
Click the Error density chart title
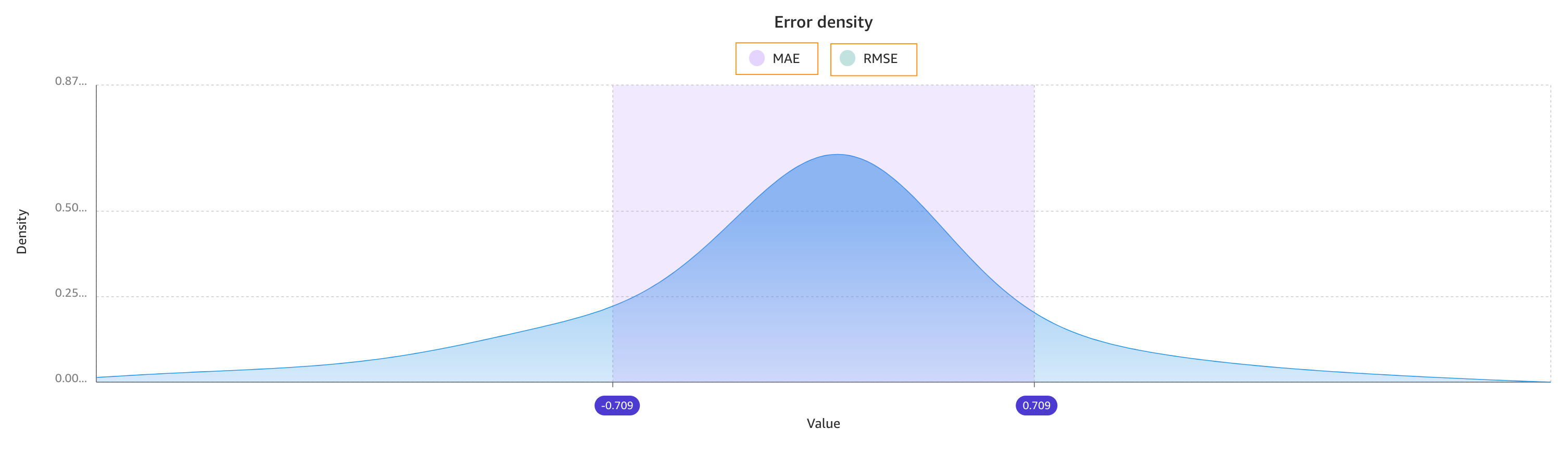pos(823,22)
